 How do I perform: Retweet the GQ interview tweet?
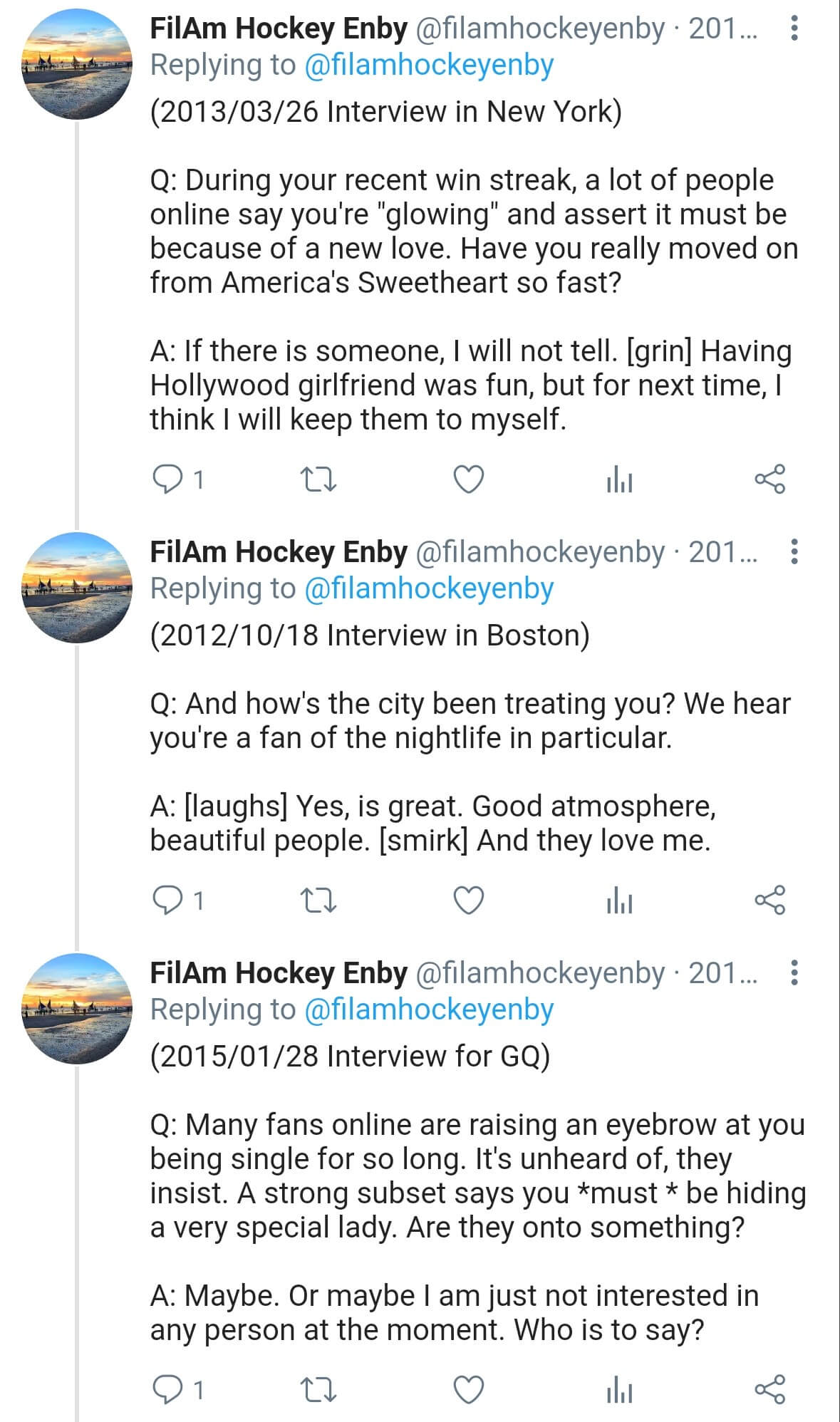tap(318, 1390)
